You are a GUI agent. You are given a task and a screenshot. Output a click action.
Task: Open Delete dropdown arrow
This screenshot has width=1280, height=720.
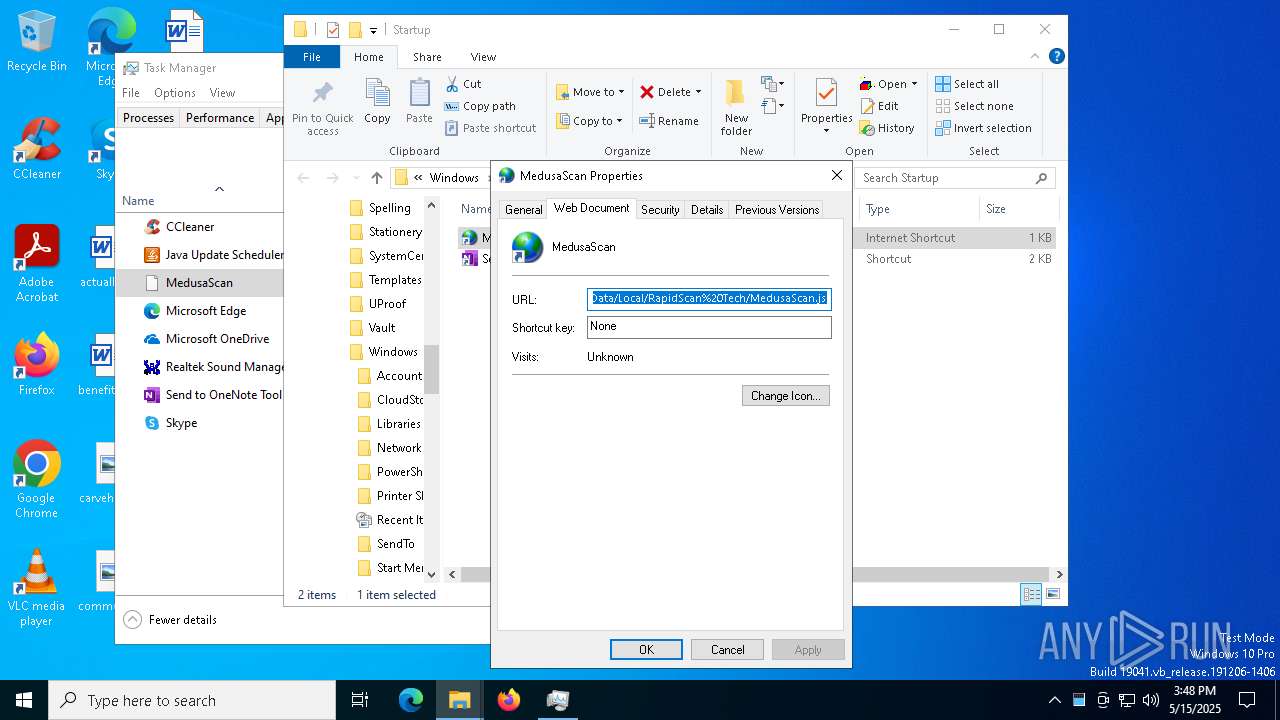coord(698,92)
